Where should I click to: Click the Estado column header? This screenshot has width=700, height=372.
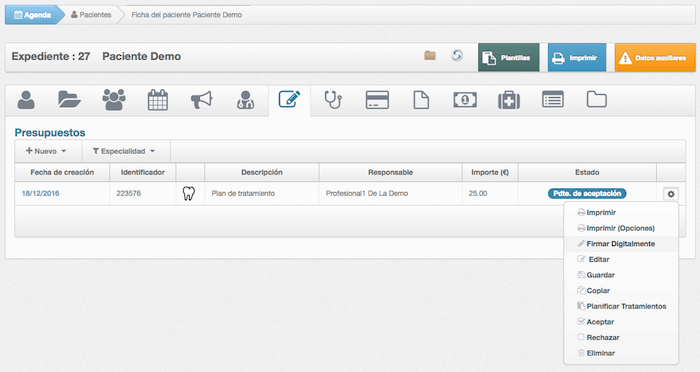point(587,172)
